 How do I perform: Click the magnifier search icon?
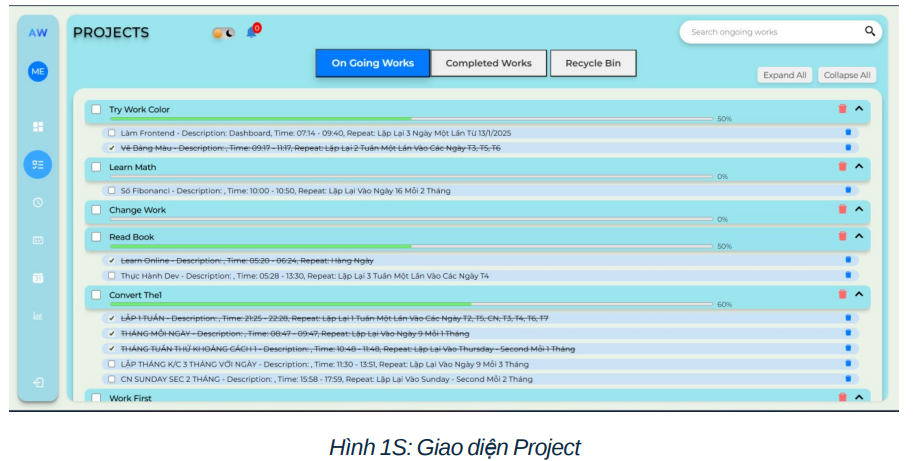pos(870,32)
